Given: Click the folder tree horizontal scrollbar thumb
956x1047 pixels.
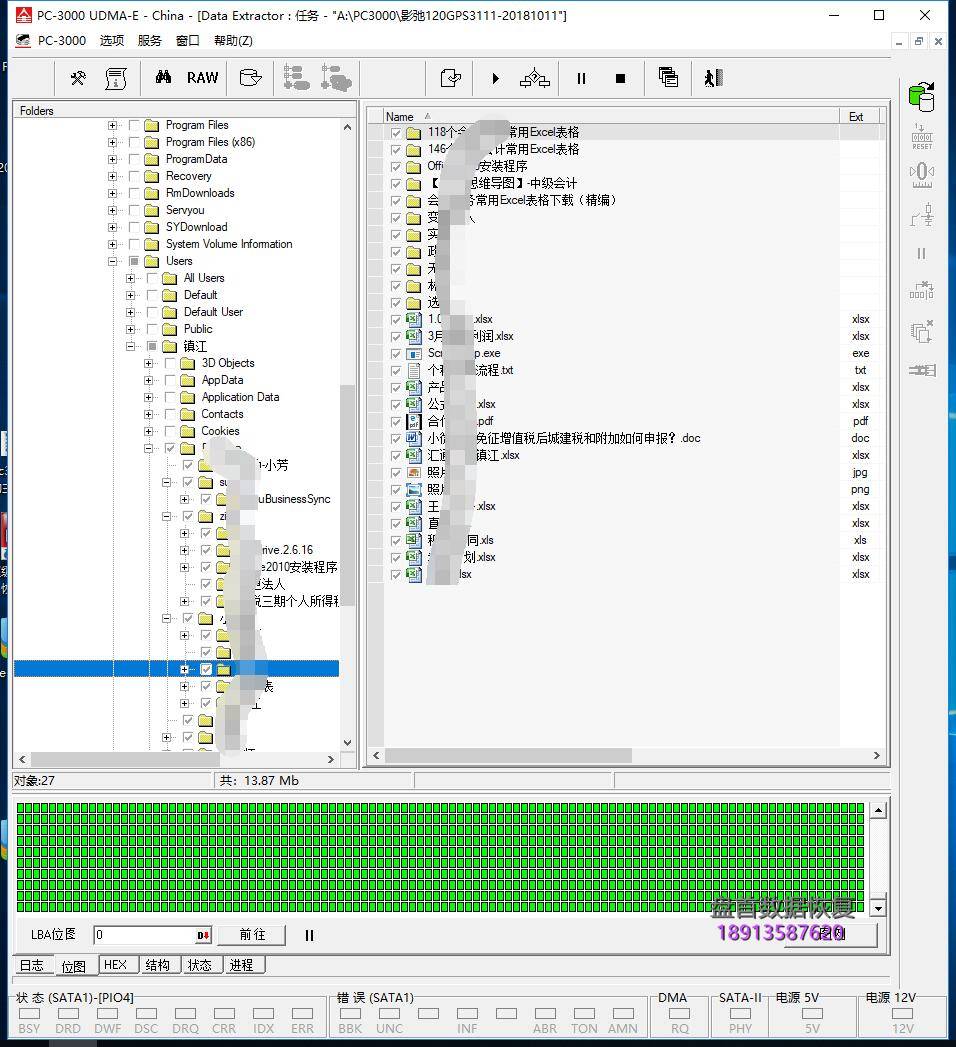Looking at the screenshot, I should [126, 759].
